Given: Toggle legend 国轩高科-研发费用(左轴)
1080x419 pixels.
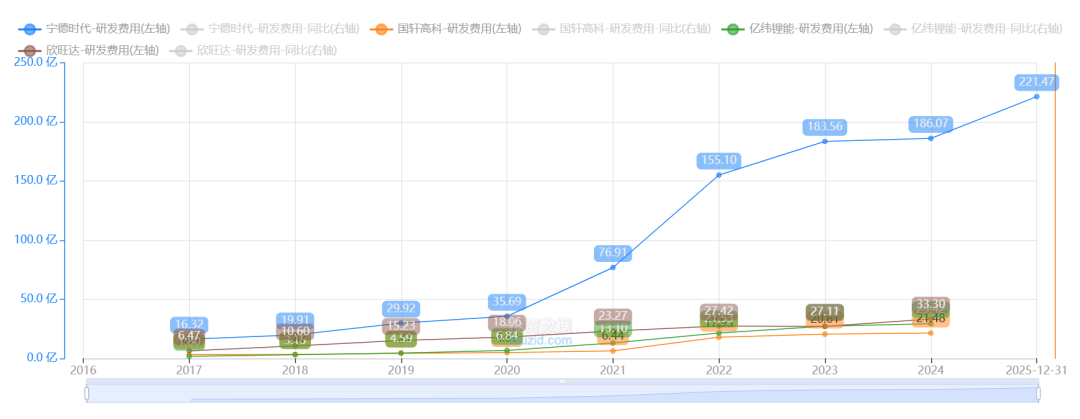Looking at the screenshot, I should pyautogui.click(x=446, y=29).
